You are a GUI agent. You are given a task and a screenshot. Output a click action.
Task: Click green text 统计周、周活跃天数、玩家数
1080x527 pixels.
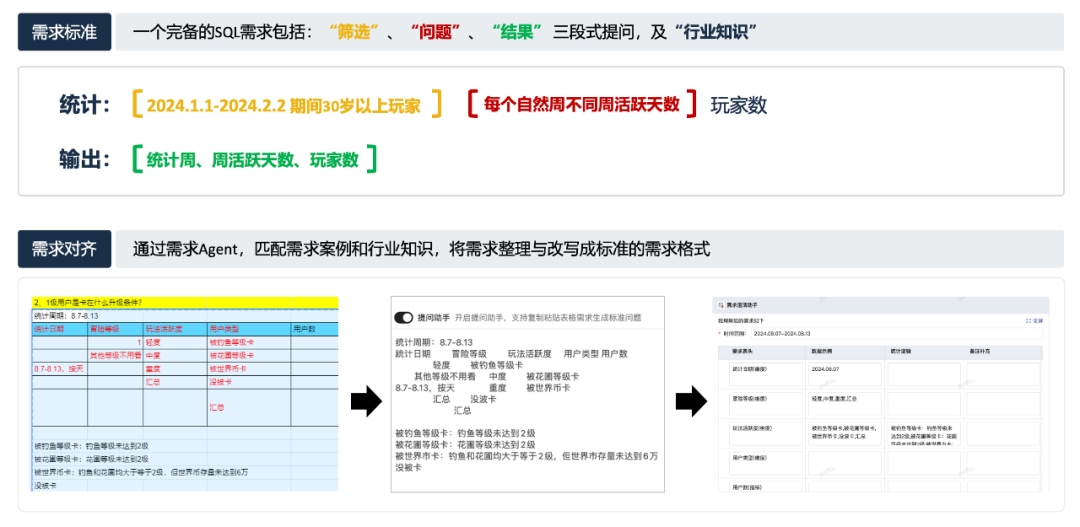(253, 160)
